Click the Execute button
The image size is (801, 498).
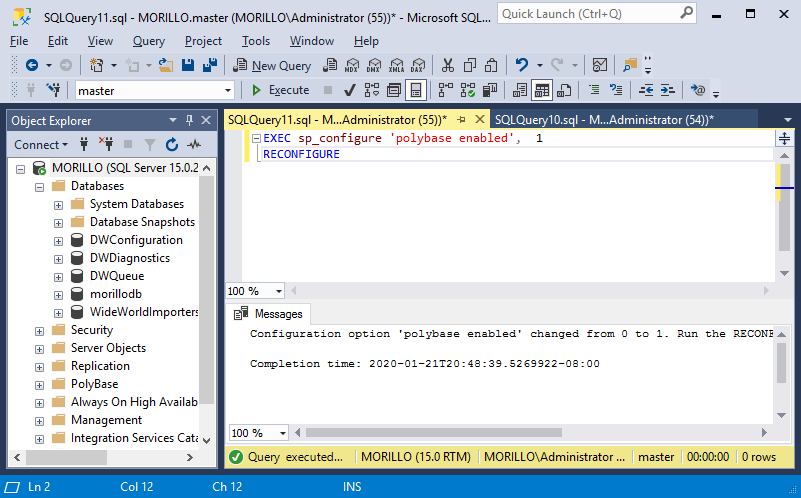click(x=281, y=90)
